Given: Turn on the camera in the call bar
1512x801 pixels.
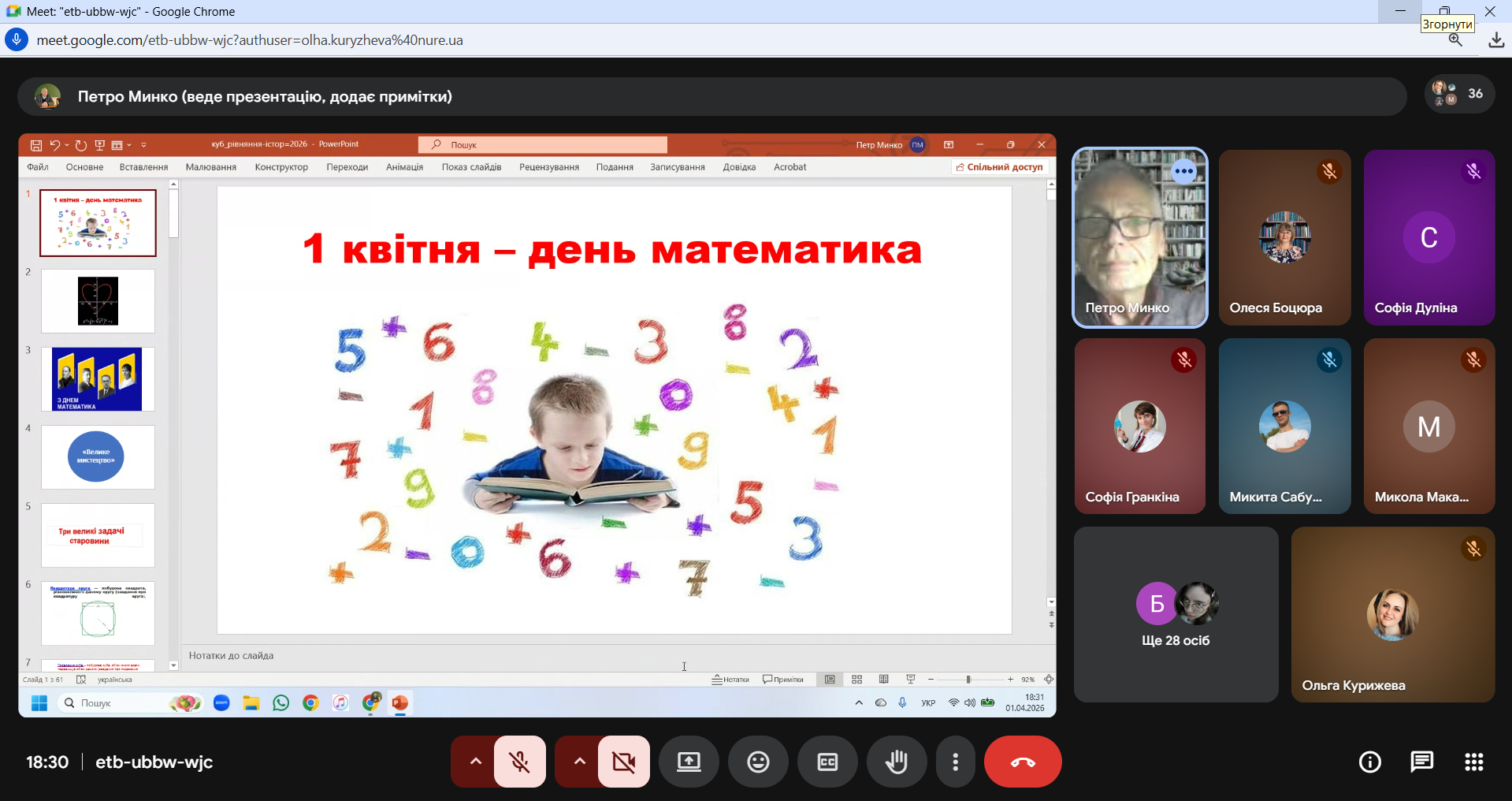Looking at the screenshot, I should coord(624,762).
